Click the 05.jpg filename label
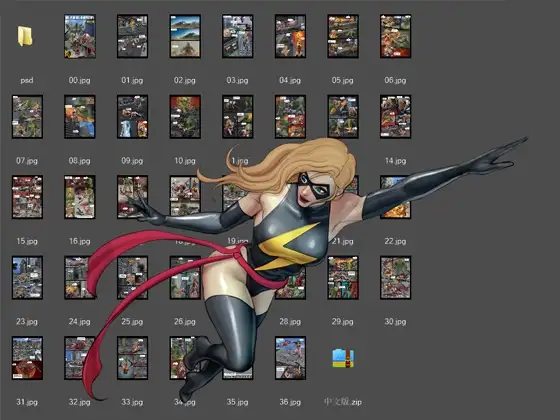Image resolution: width=560 pixels, height=420 pixels. (x=342, y=80)
